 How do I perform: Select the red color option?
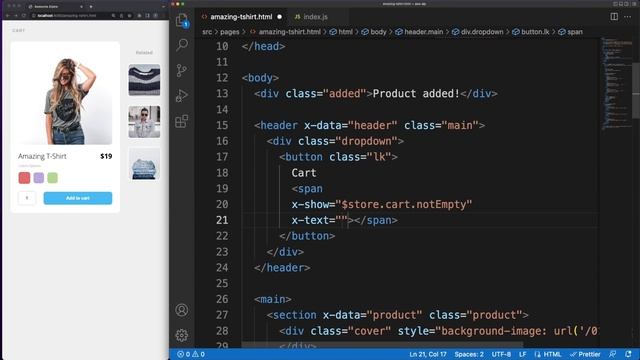(x=24, y=178)
